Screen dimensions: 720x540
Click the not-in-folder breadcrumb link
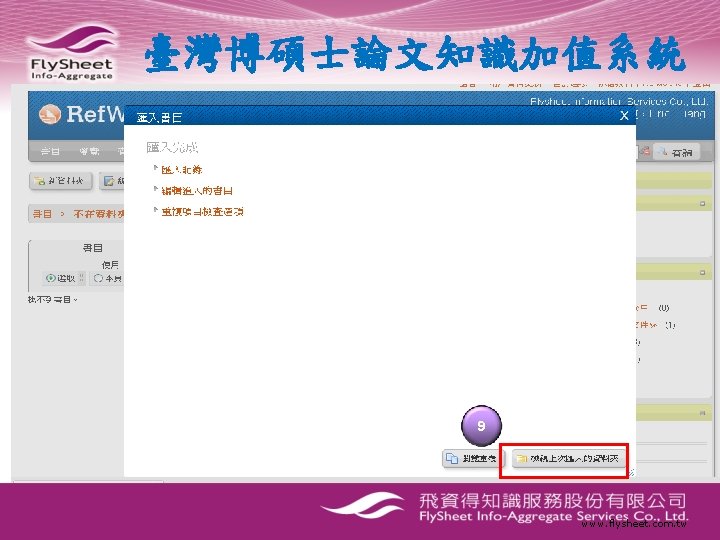pyautogui.click(x=99, y=214)
